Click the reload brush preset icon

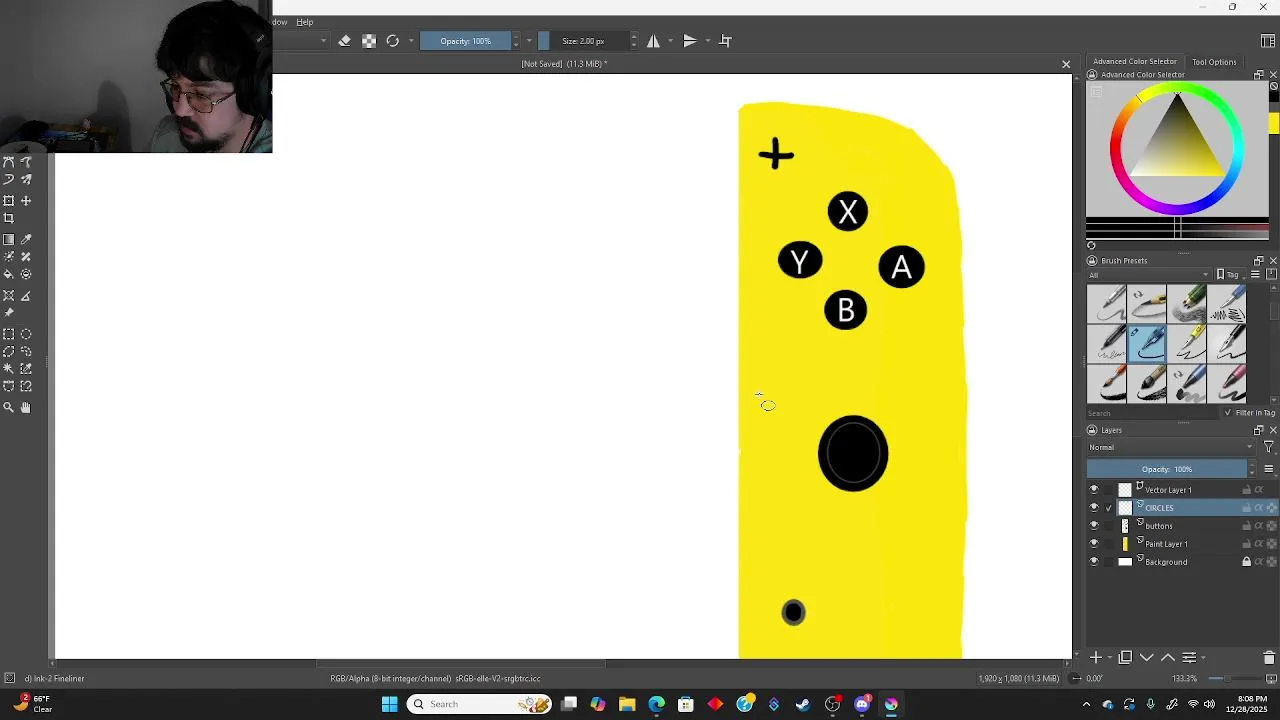point(393,41)
